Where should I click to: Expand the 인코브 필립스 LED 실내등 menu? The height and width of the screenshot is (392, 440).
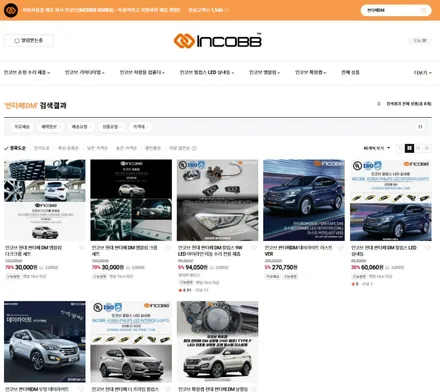pos(207,72)
